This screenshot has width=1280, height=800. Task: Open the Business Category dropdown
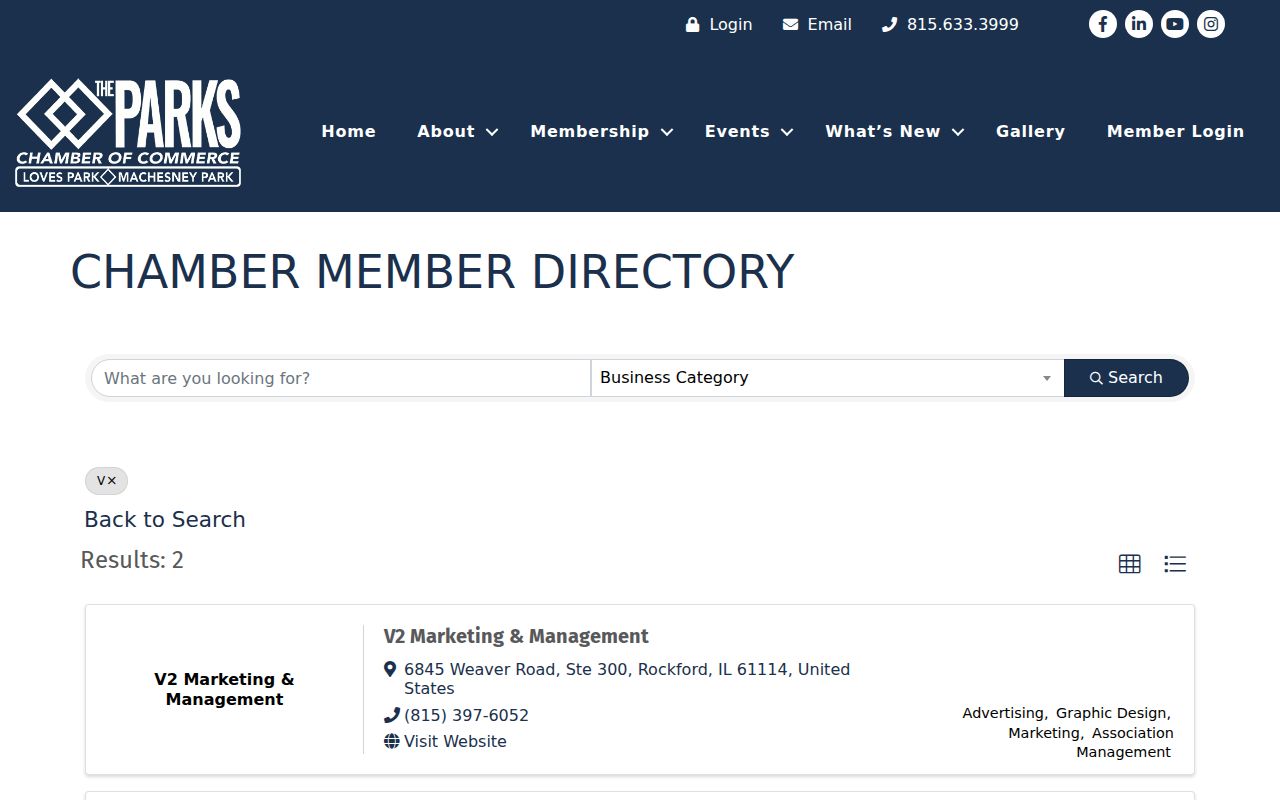point(827,378)
